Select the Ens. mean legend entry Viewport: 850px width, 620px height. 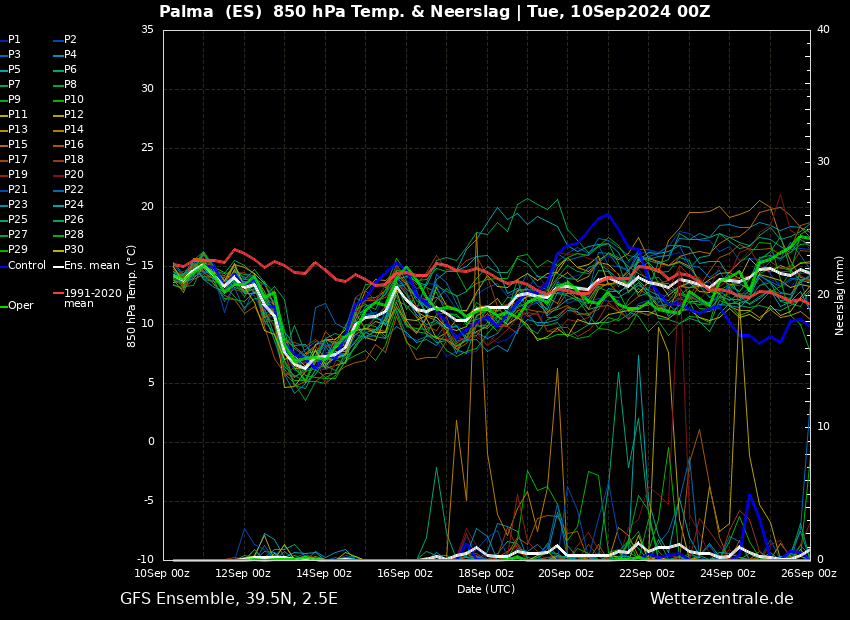(91, 266)
